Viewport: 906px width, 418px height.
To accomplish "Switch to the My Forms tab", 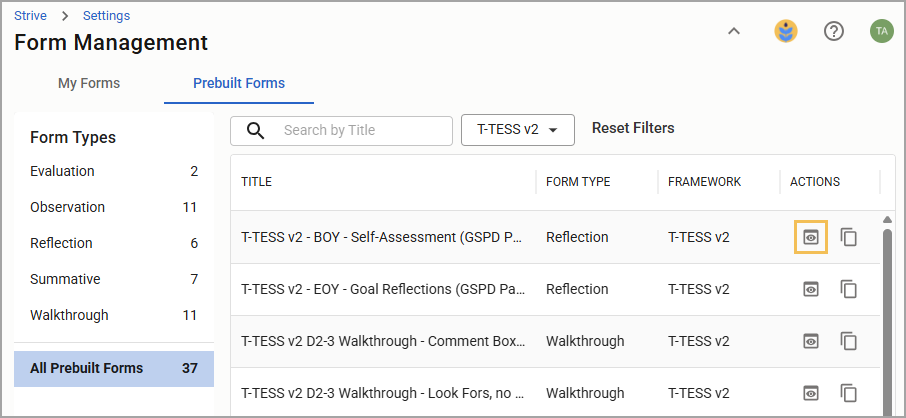I will [x=89, y=83].
